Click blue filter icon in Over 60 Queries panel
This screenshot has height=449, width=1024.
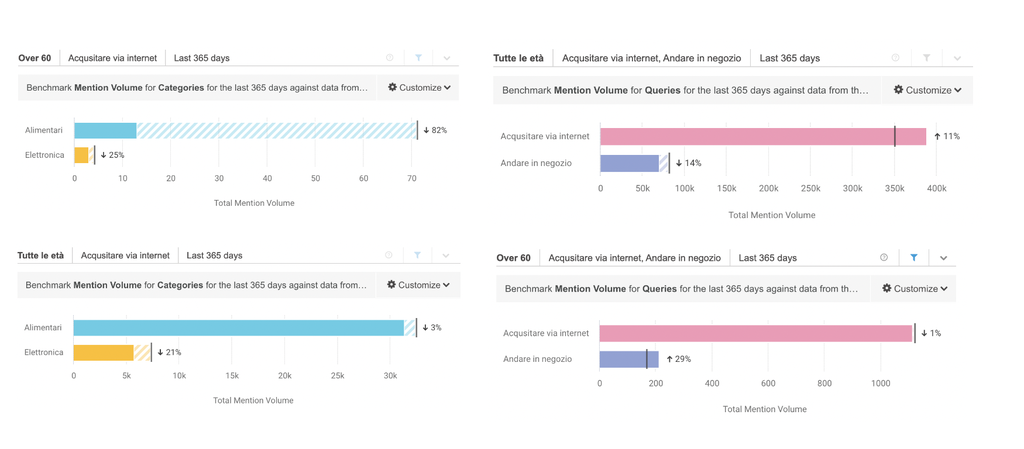click(913, 258)
